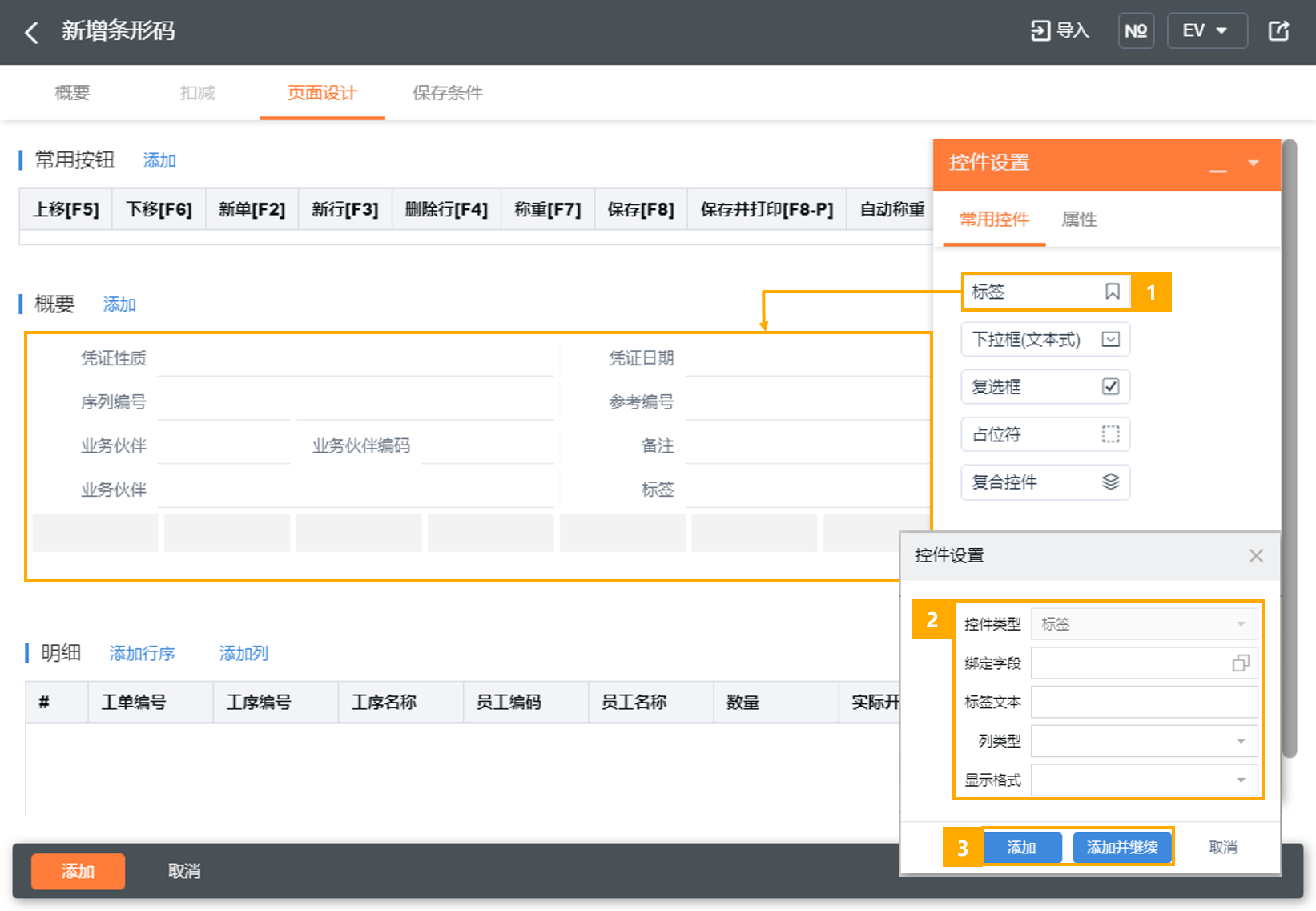
Task: Click the 保存[F8] button
Action: [x=641, y=209]
